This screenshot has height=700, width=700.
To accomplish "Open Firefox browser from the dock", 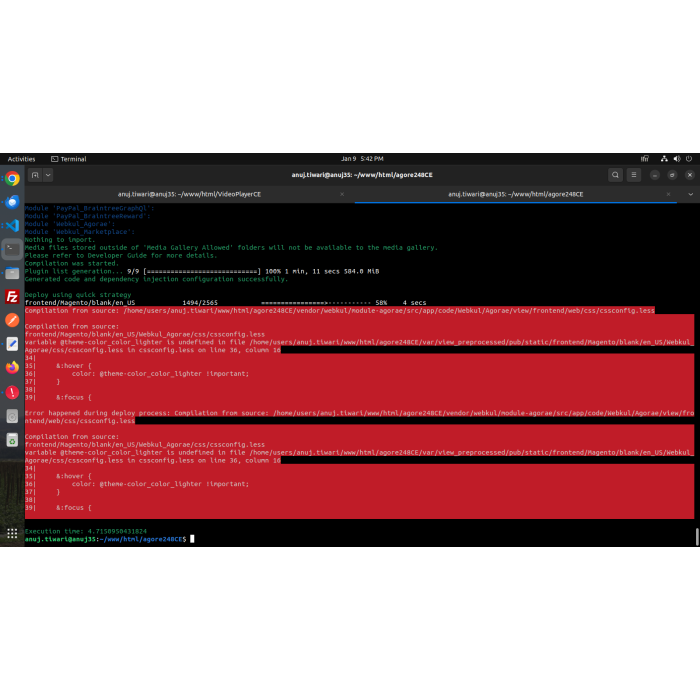I will (x=12, y=367).
